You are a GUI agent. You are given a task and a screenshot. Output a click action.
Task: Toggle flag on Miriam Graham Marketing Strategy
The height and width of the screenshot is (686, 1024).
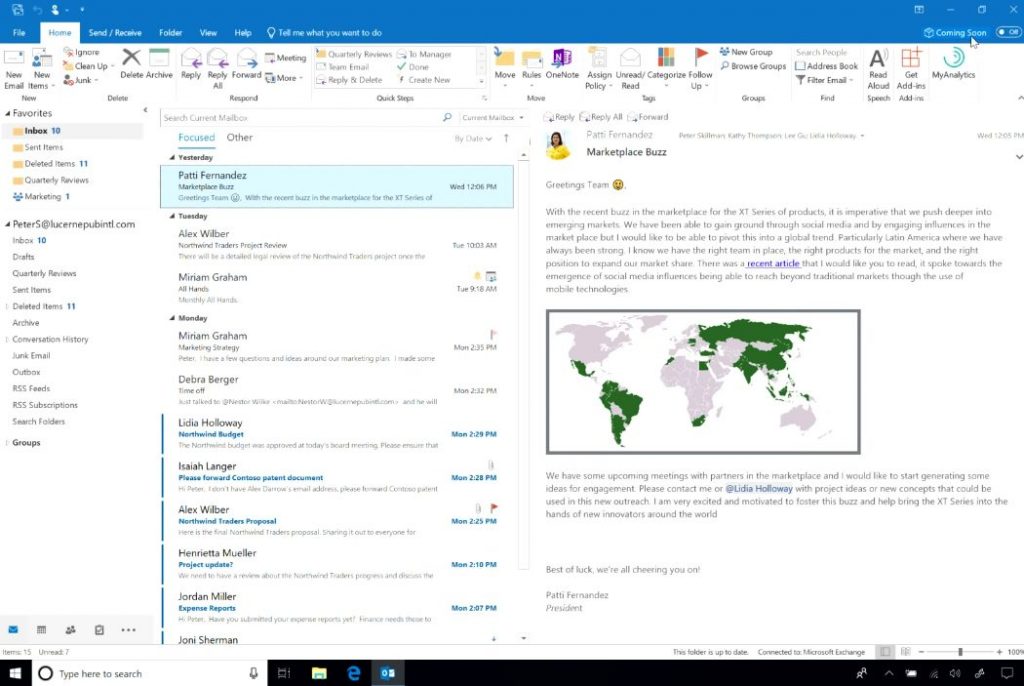point(494,335)
